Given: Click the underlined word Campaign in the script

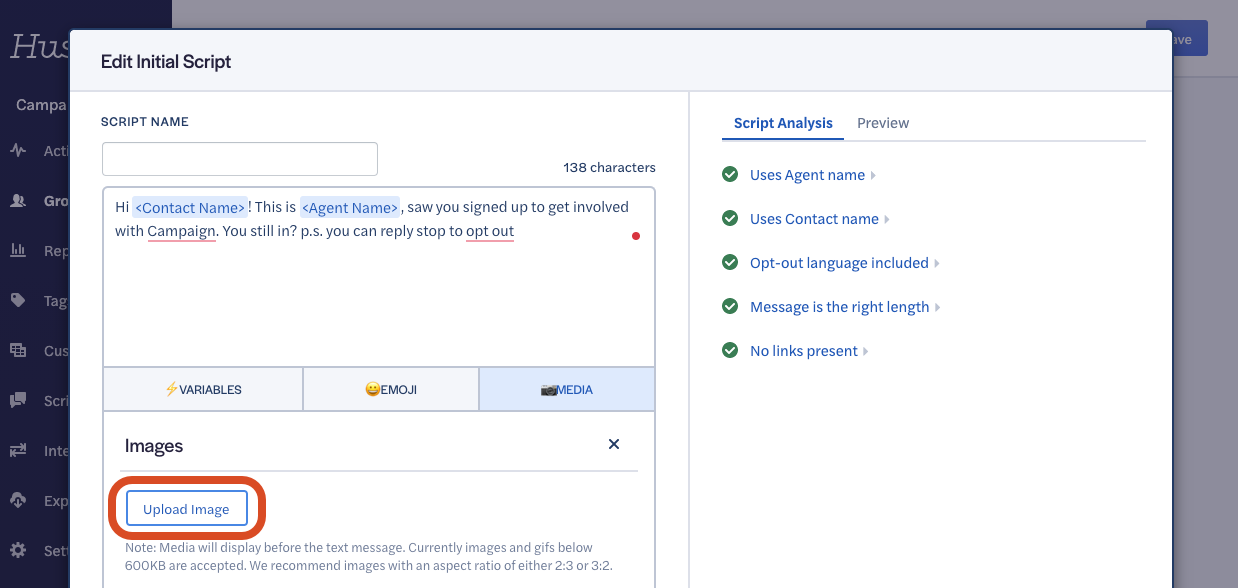Looking at the screenshot, I should click(x=181, y=231).
